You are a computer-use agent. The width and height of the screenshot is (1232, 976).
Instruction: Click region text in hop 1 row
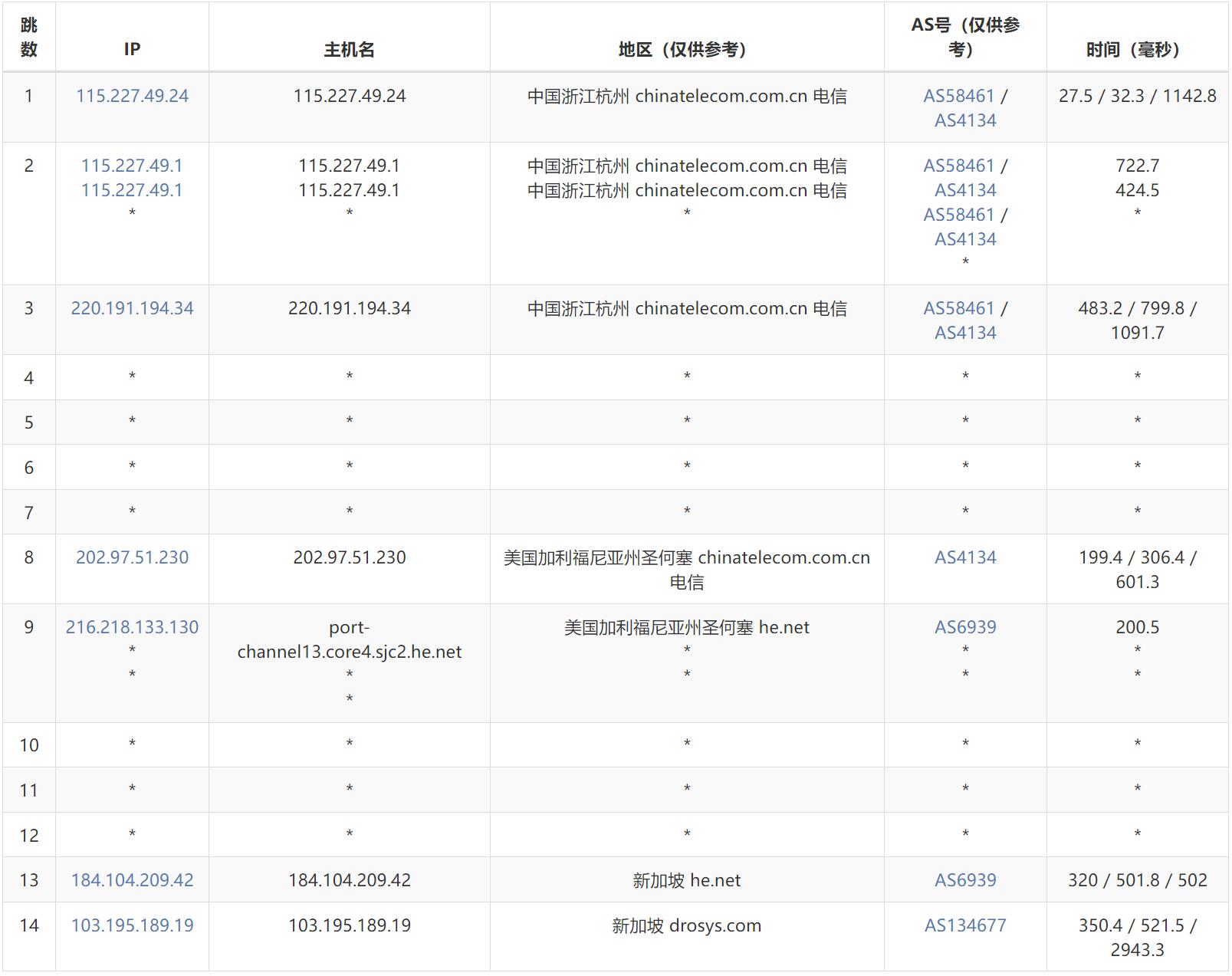[x=687, y=96]
